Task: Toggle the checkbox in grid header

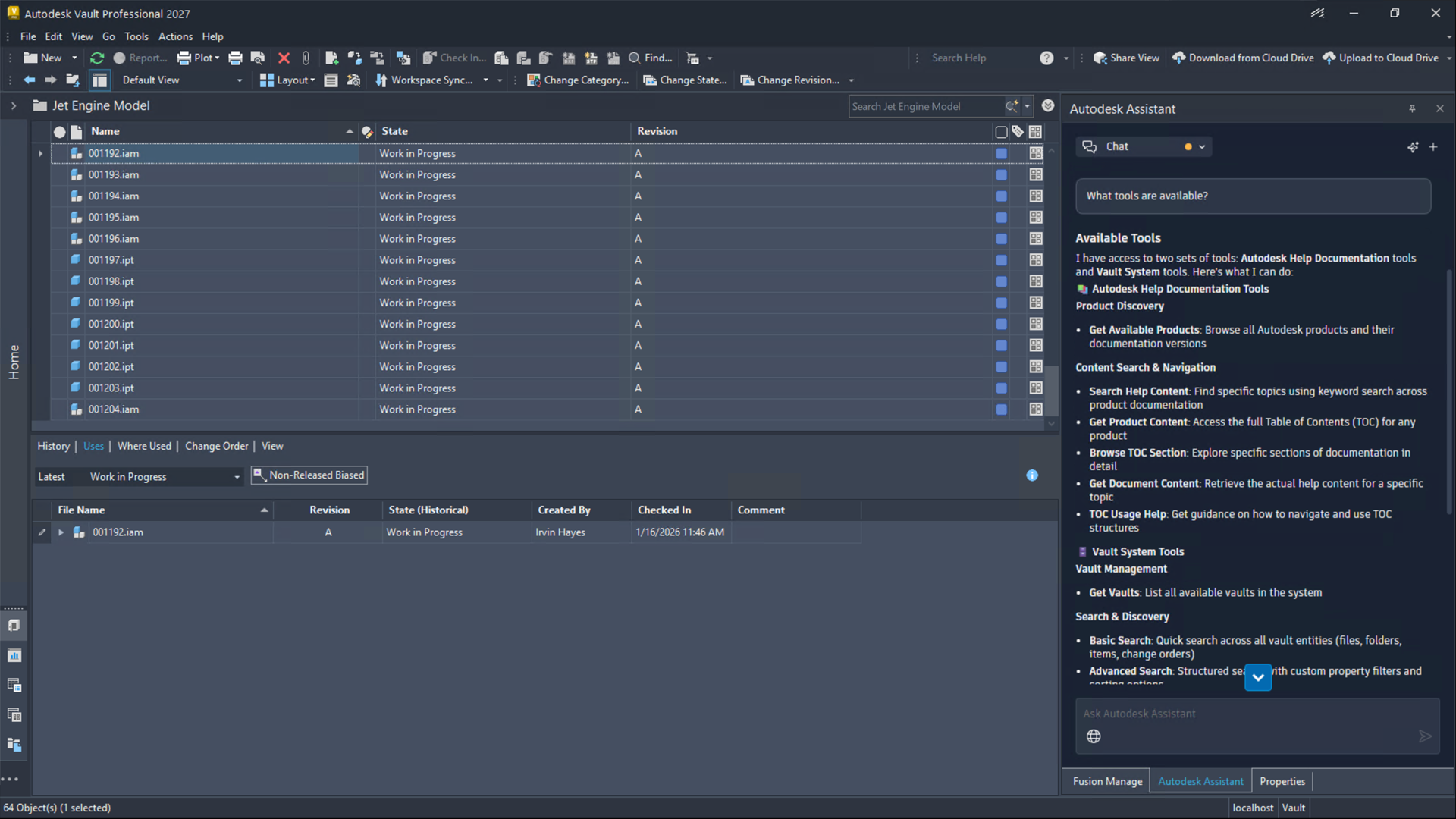Action: pos(1001,132)
